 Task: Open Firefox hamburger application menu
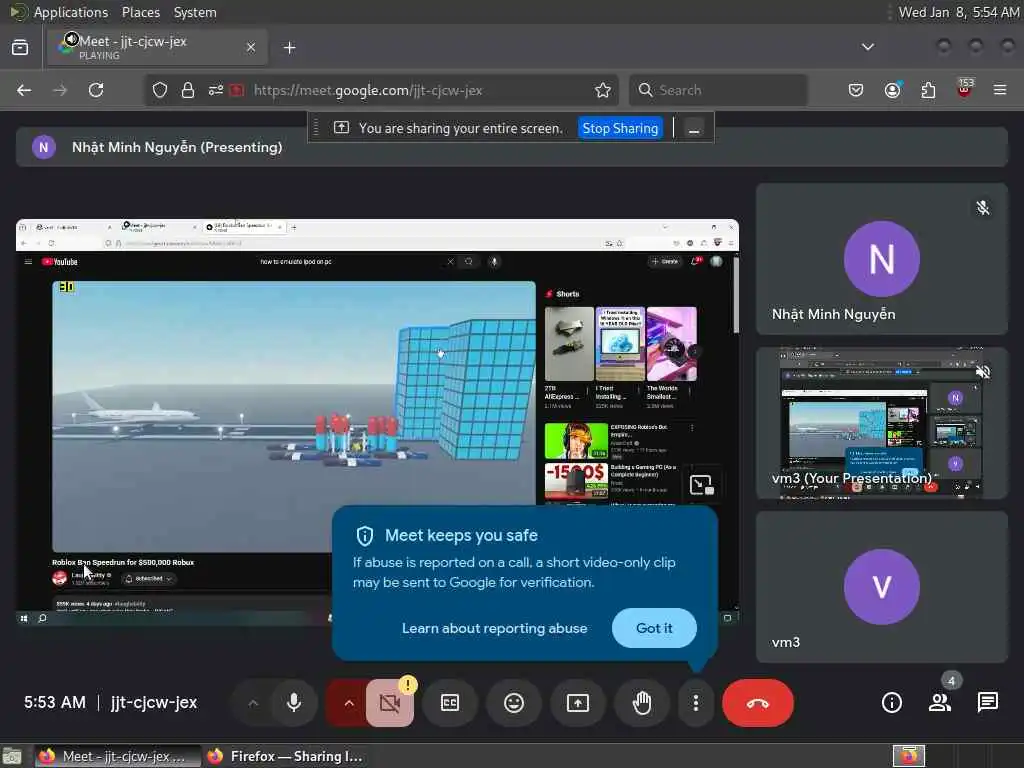(1000, 90)
